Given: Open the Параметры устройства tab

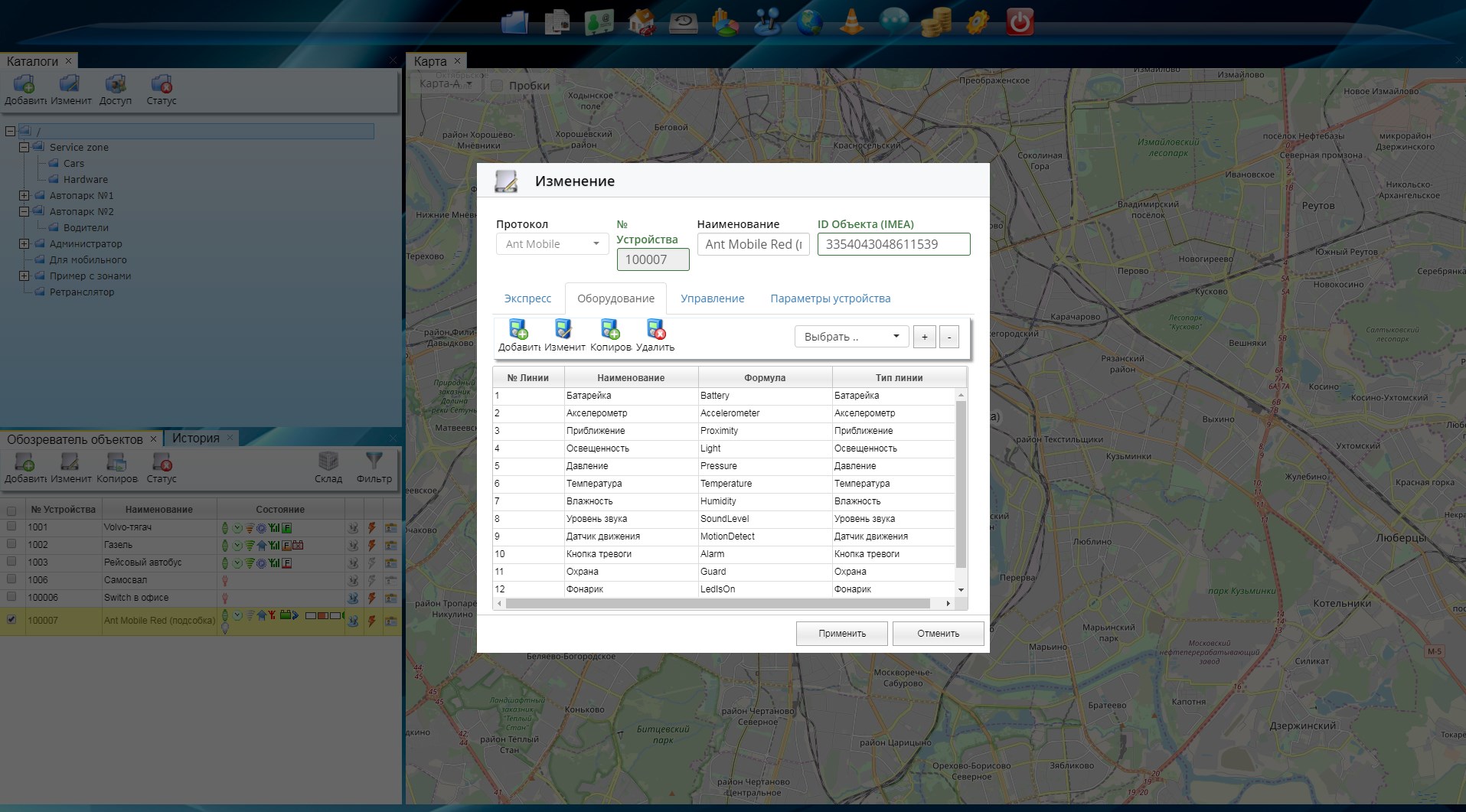Looking at the screenshot, I should click(x=830, y=298).
